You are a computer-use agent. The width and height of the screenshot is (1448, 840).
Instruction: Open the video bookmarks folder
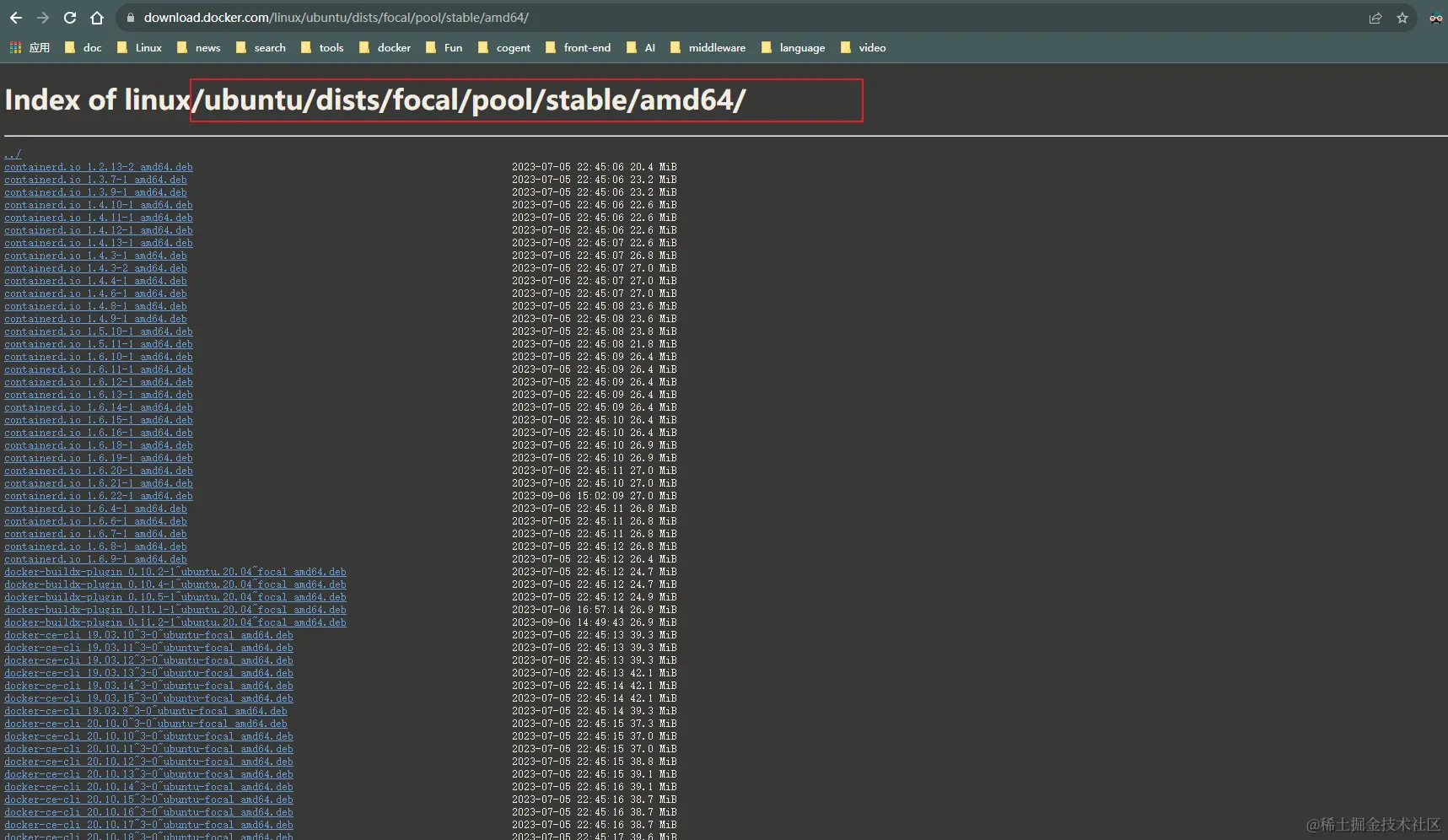864,48
